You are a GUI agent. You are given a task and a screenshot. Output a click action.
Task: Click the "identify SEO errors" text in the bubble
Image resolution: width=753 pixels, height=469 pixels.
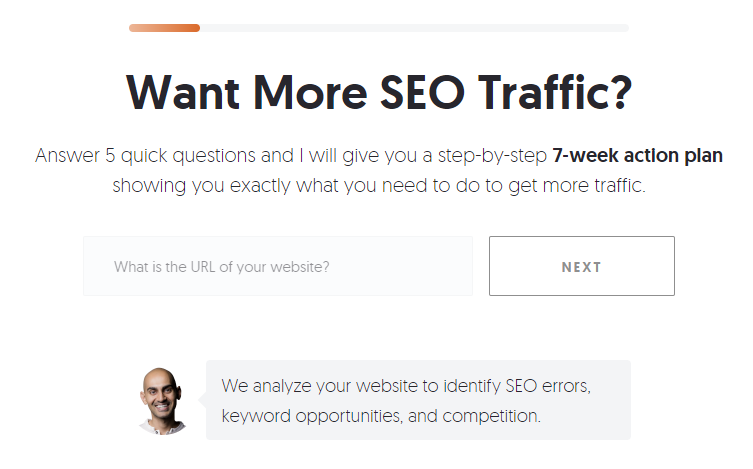click(x=517, y=386)
